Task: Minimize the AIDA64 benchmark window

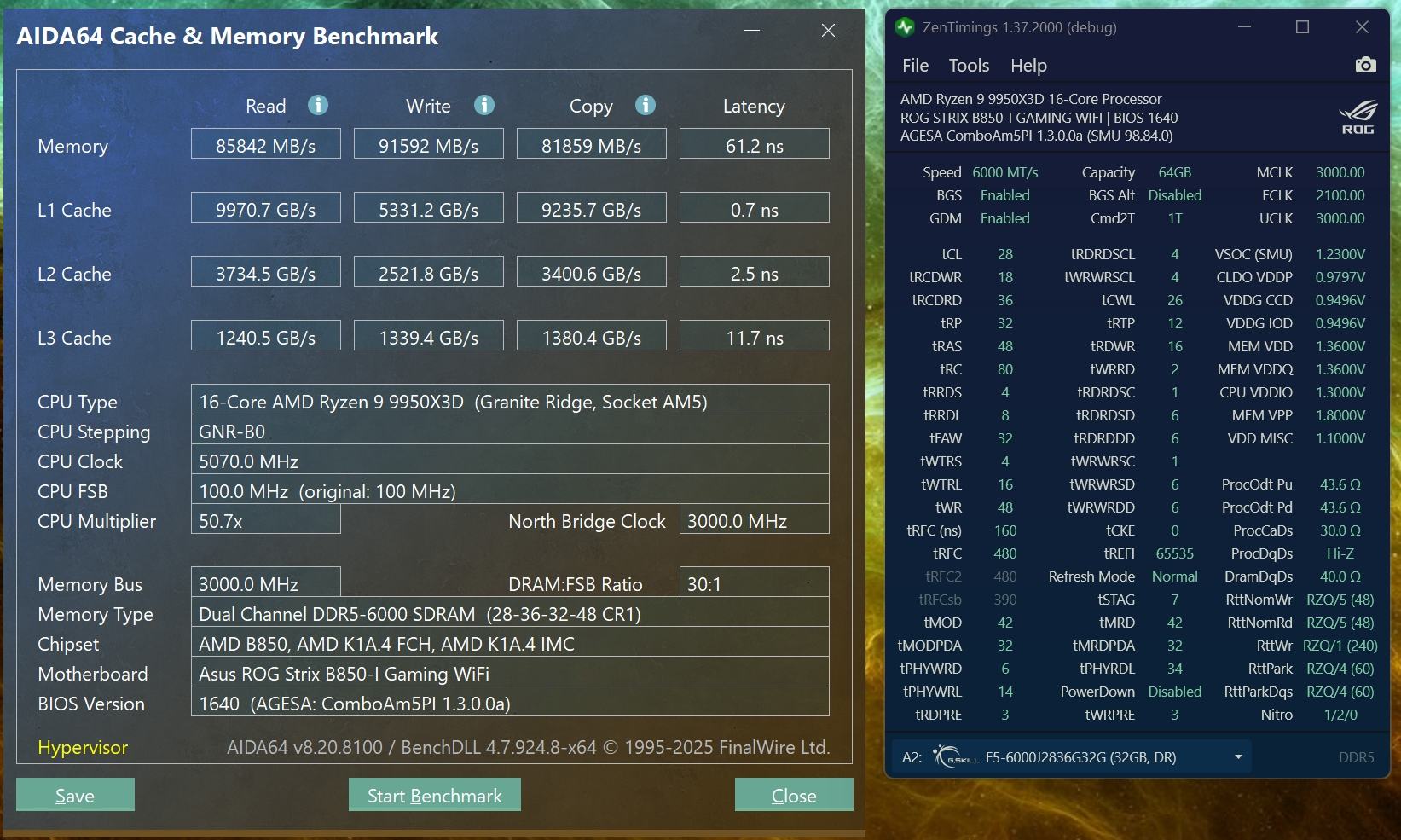Action: 751,31
